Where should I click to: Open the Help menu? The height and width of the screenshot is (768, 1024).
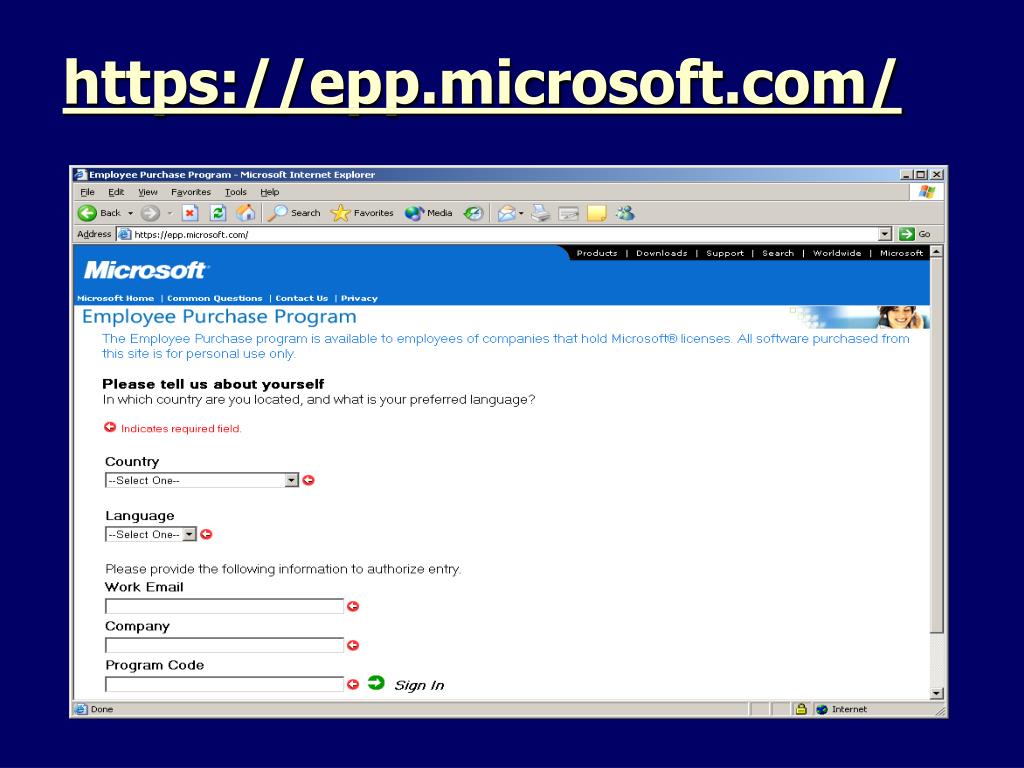[270, 192]
